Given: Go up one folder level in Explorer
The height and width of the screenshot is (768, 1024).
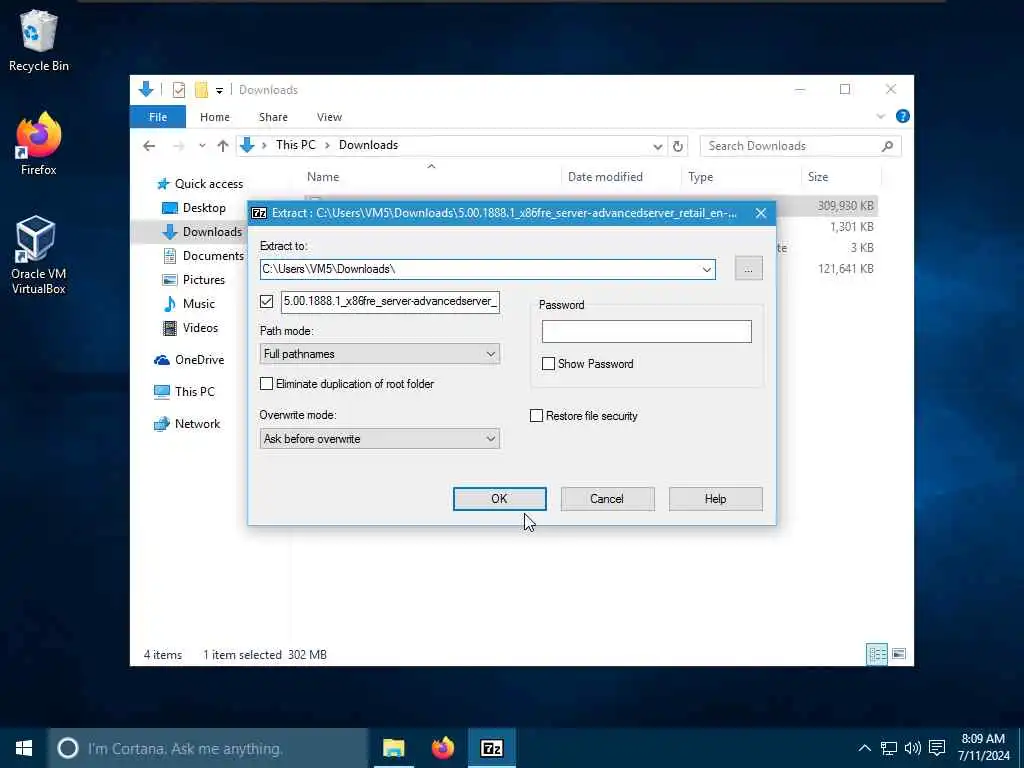Looking at the screenshot, I should (223, 146).
